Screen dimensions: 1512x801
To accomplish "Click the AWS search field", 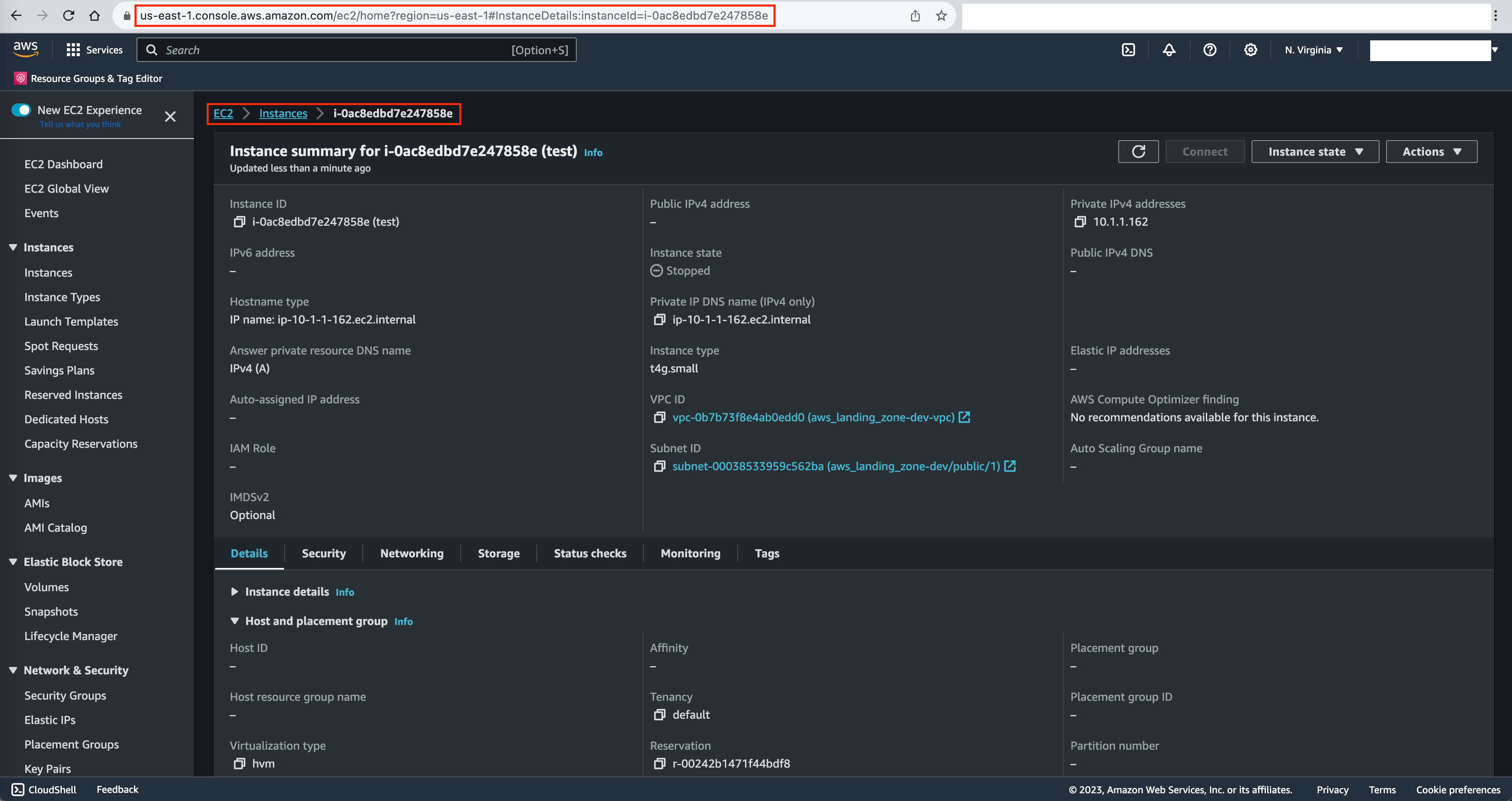I will point(356,50).
